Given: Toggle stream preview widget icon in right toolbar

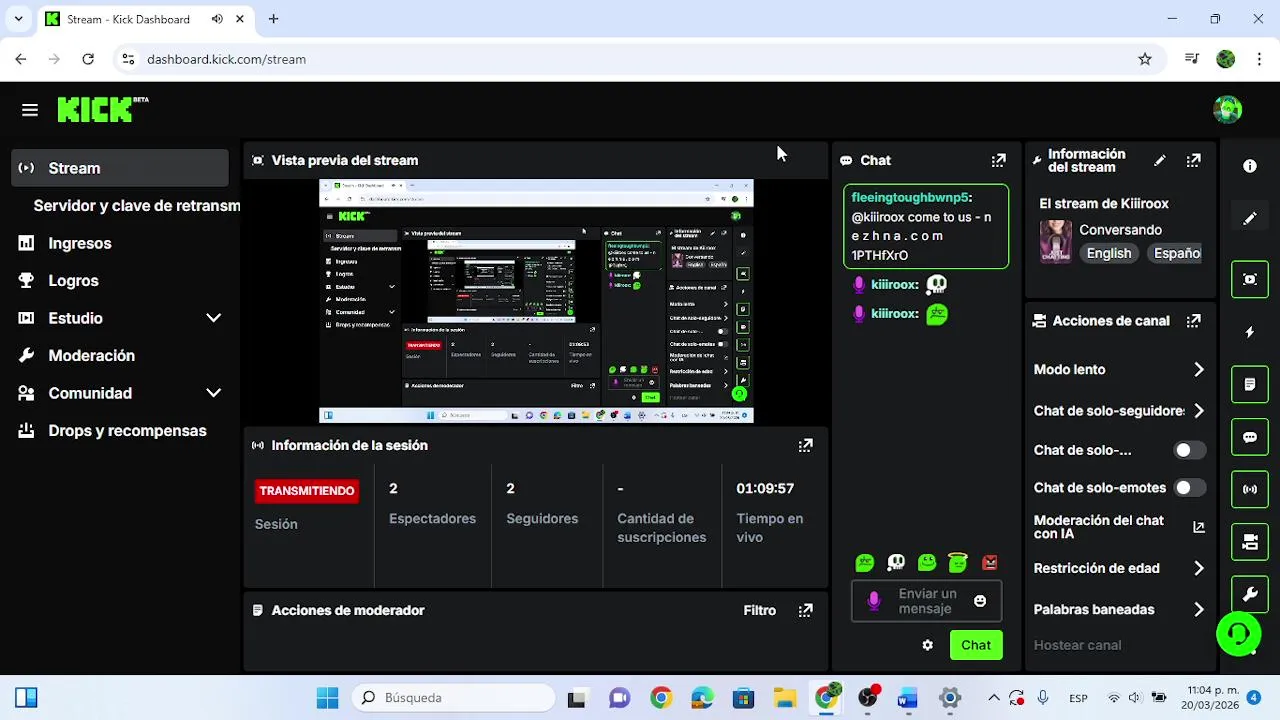Looking at the screenshot, I should click(x=1250, y=279).
